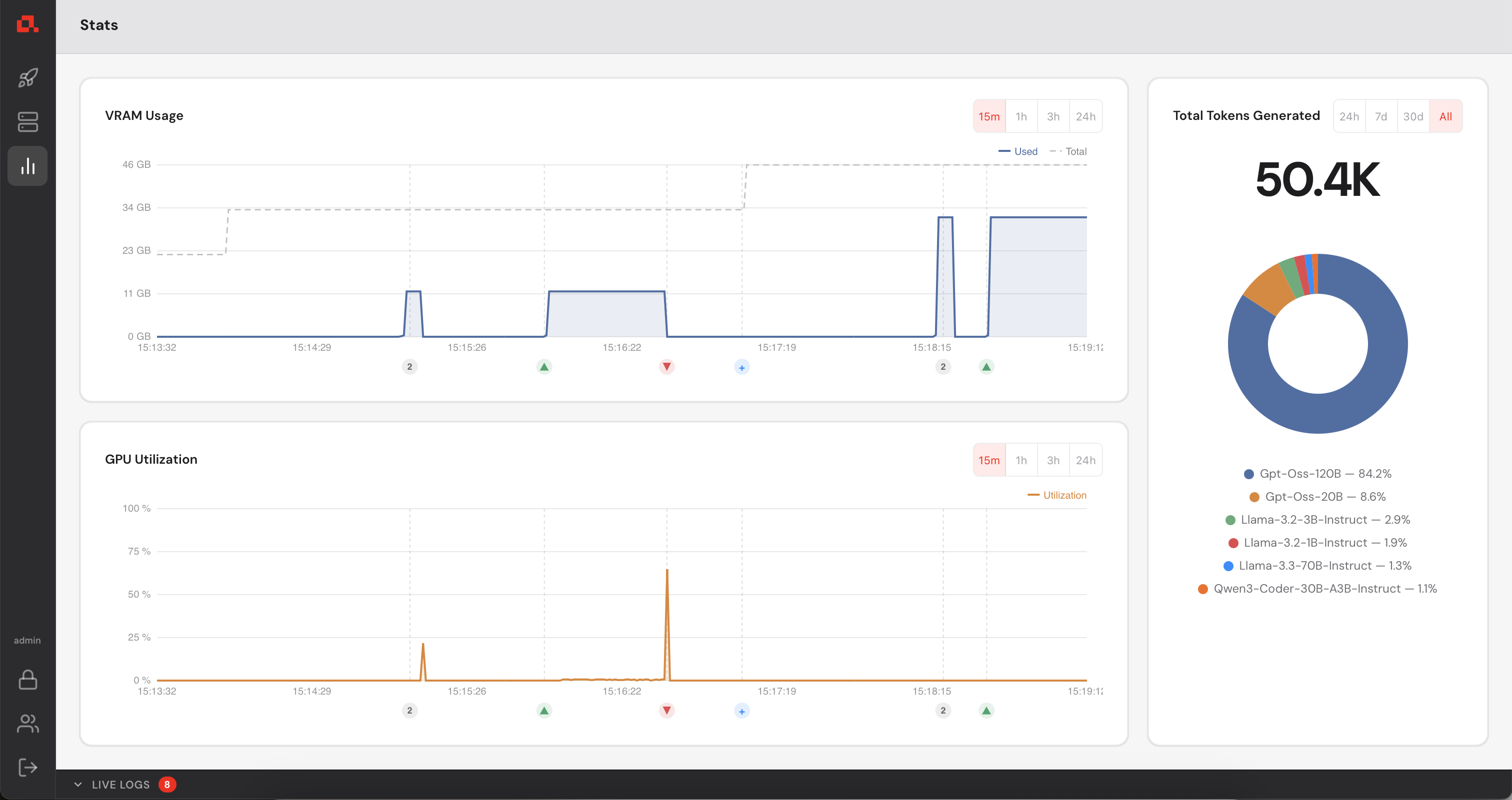The width and height of the screenshot is (1512, 800).
Task: Click the logout icon at sidebar bottom
Action: tap(27, 767)
